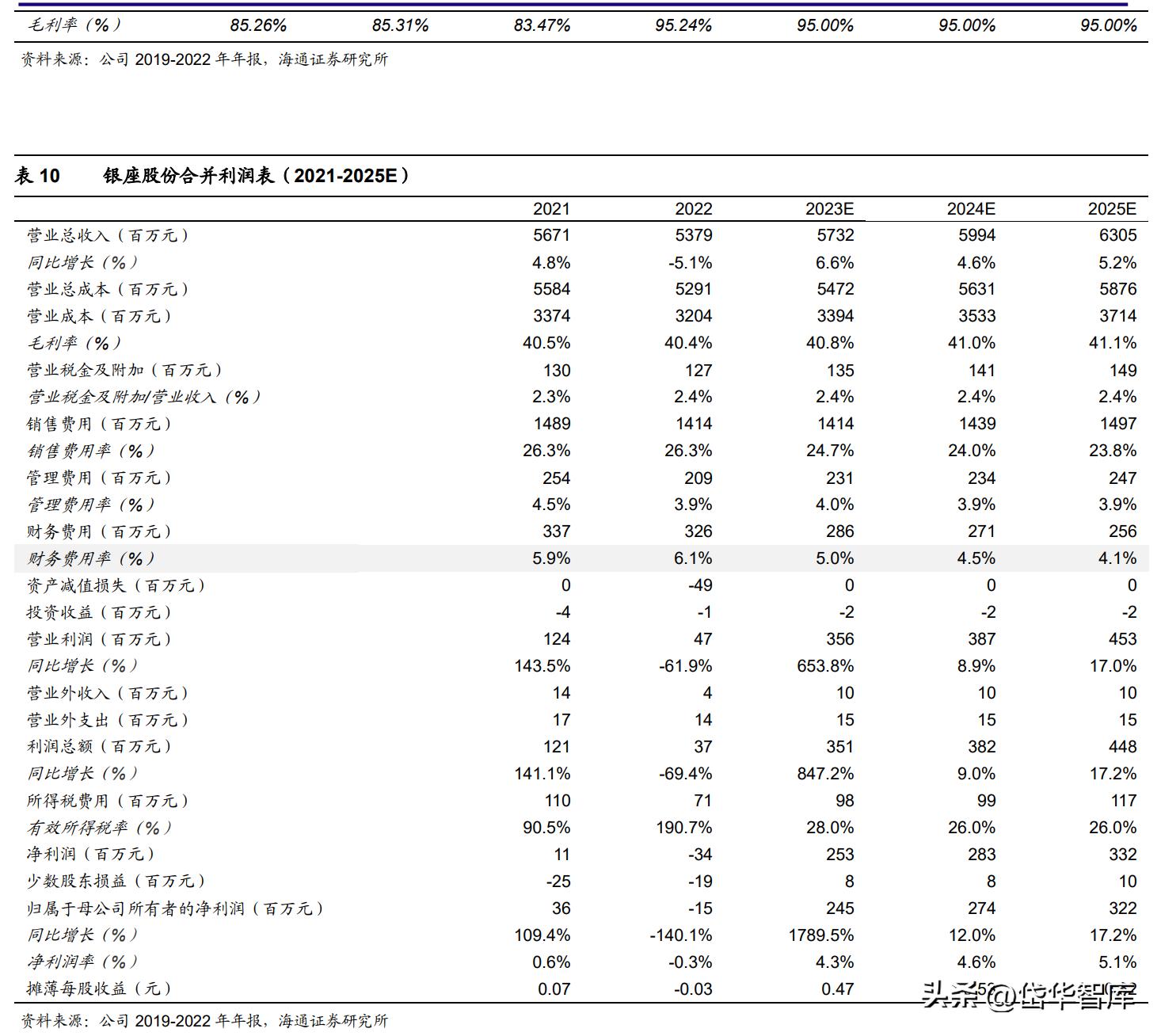Click the highlighted row label 财务费用率（%）
This screenshot has width=1161, height=1036.
coord(91,558)
